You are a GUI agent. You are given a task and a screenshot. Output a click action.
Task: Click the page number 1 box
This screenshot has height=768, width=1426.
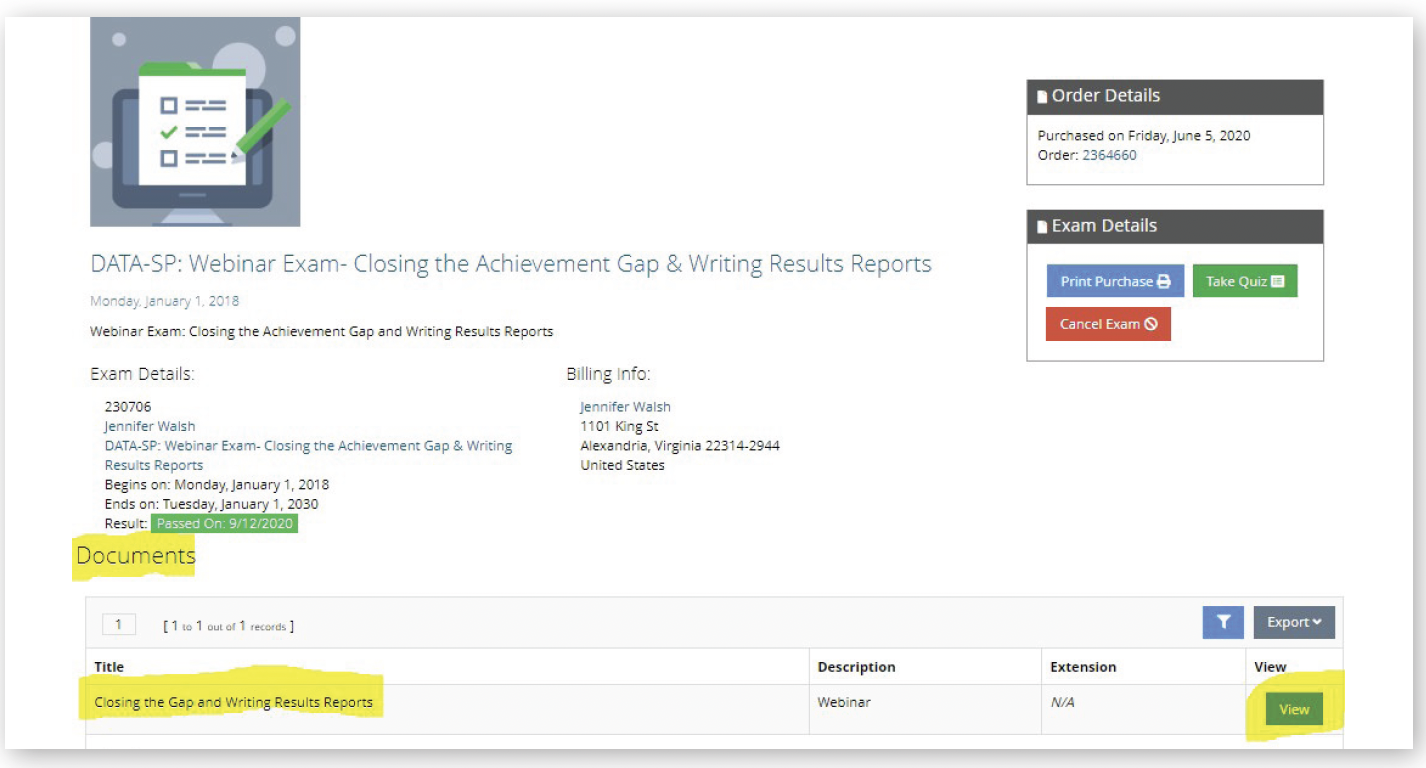tap(118, 625)
